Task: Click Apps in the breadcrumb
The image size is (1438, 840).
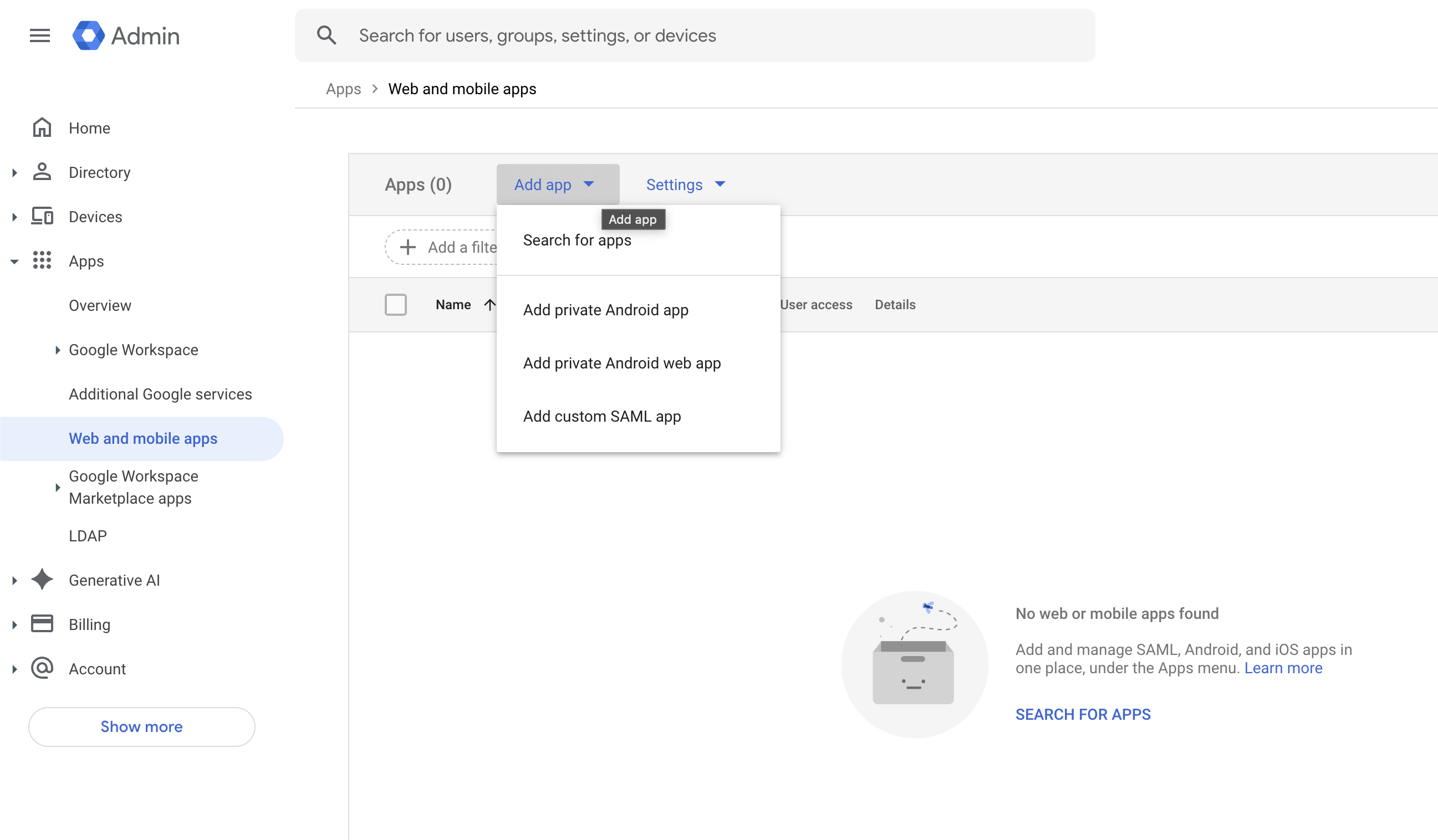Action: pyautogui.click(x=343, y=89)
